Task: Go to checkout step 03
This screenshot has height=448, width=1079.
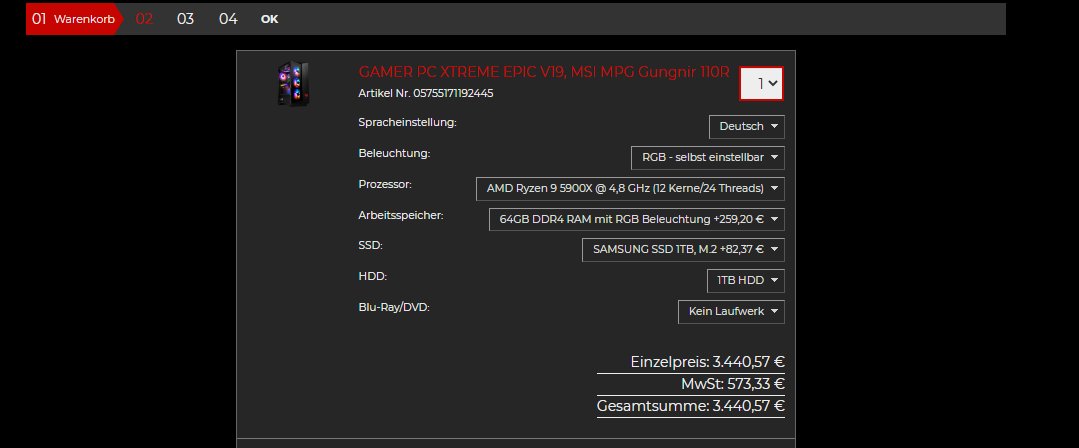Action: click(x=186, y=19)
